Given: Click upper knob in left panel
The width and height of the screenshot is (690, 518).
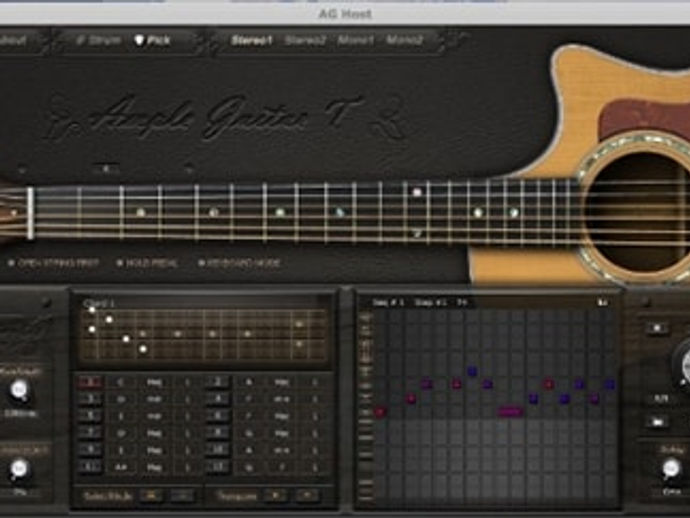Looking at the screenshot, I should [19, 390].
